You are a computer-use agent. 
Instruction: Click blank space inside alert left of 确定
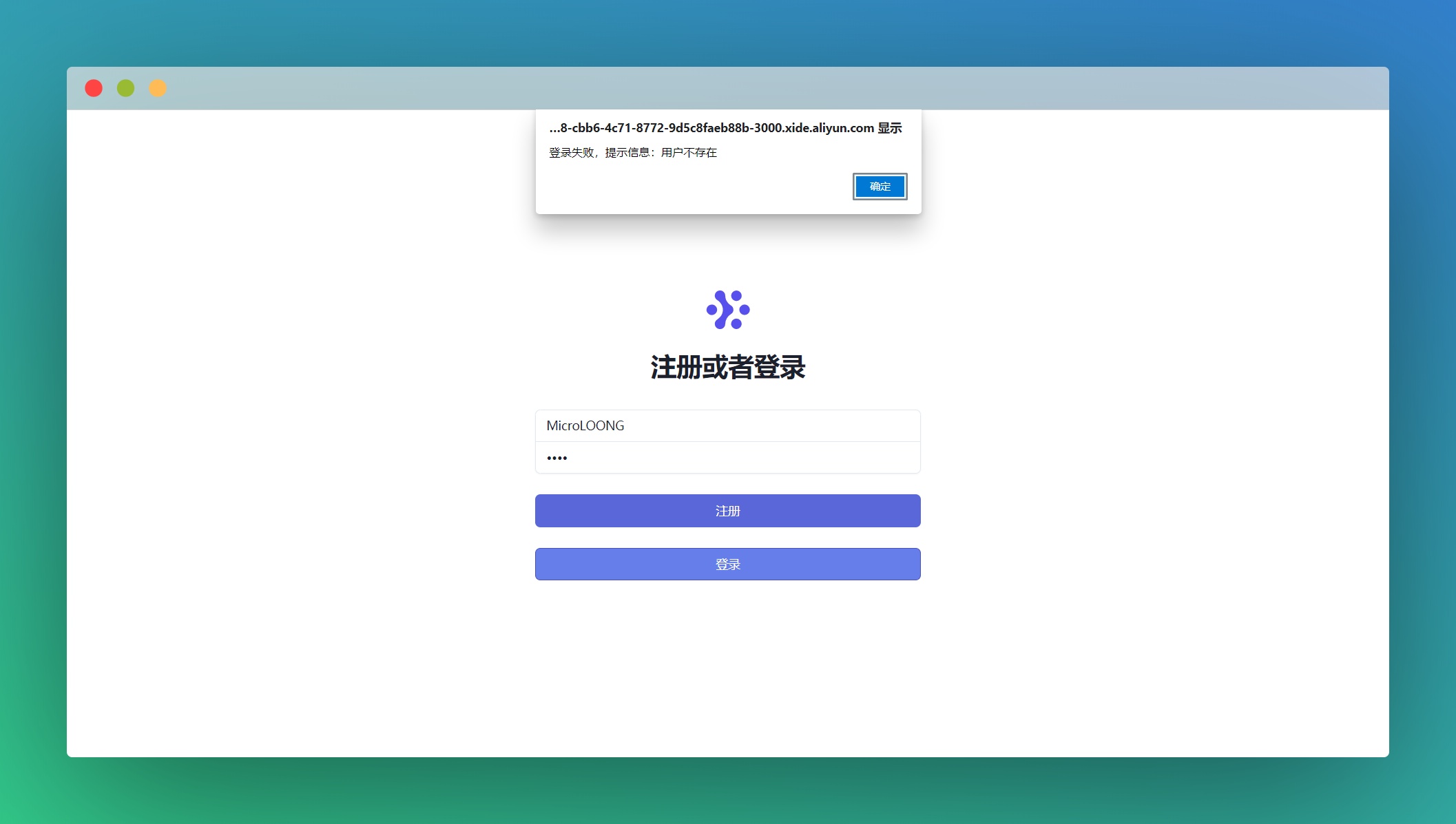(x=689, y=187)
